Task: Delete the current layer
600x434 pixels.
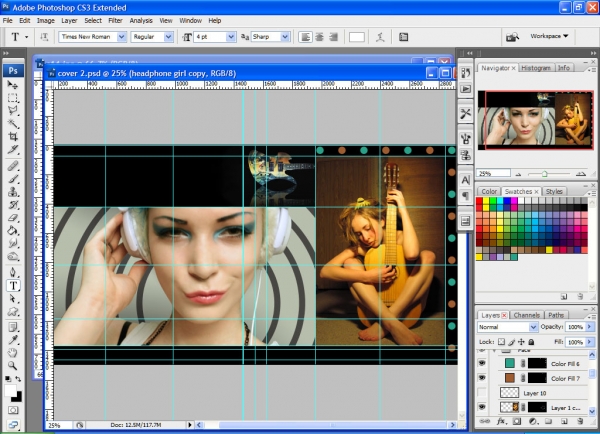Action: (580, 421)
